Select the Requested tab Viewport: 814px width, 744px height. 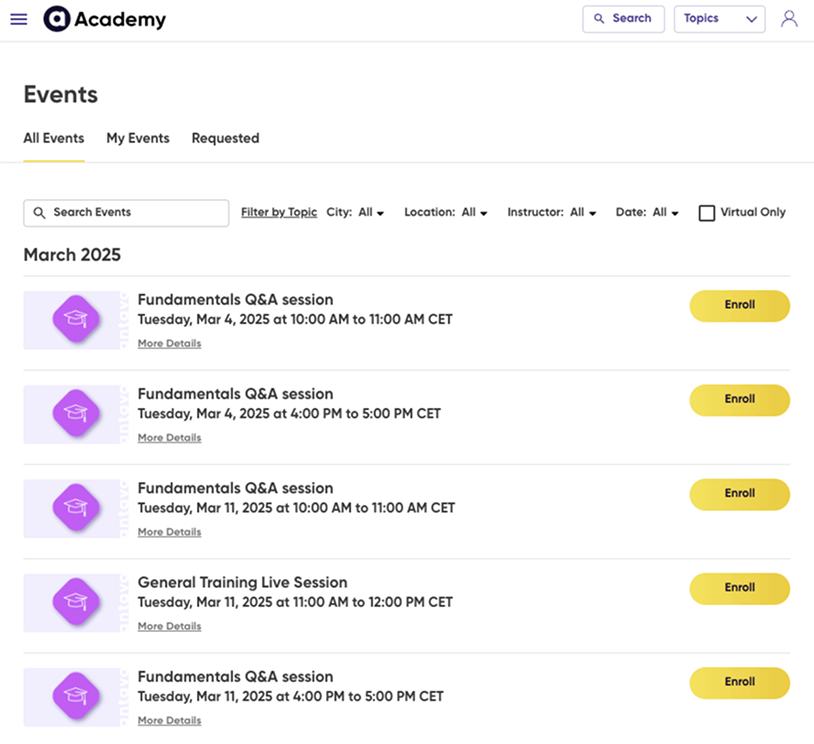pyautogui.click(x=224, y=138)
